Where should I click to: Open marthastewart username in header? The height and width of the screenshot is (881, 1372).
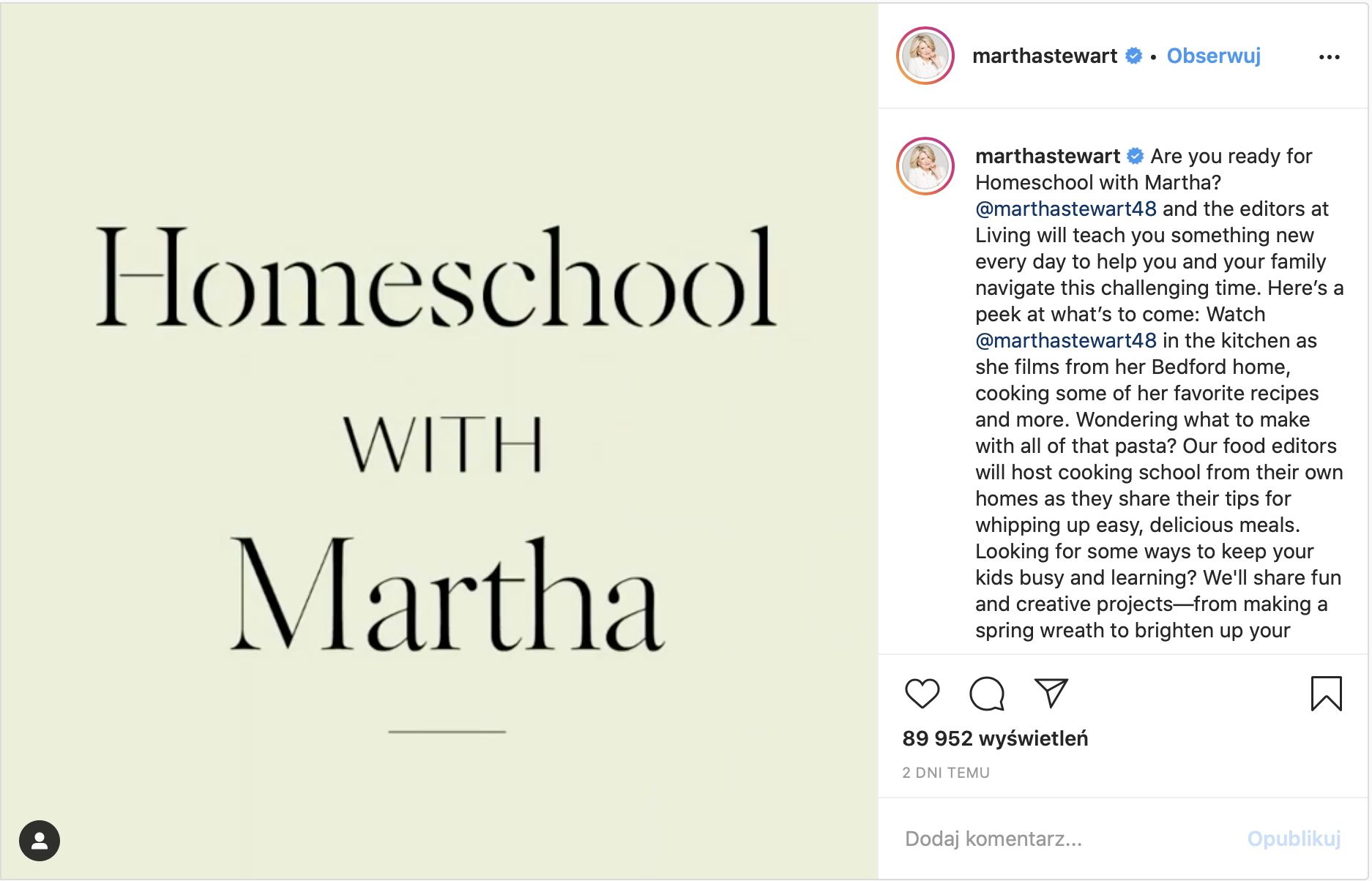pos(1044,56)
